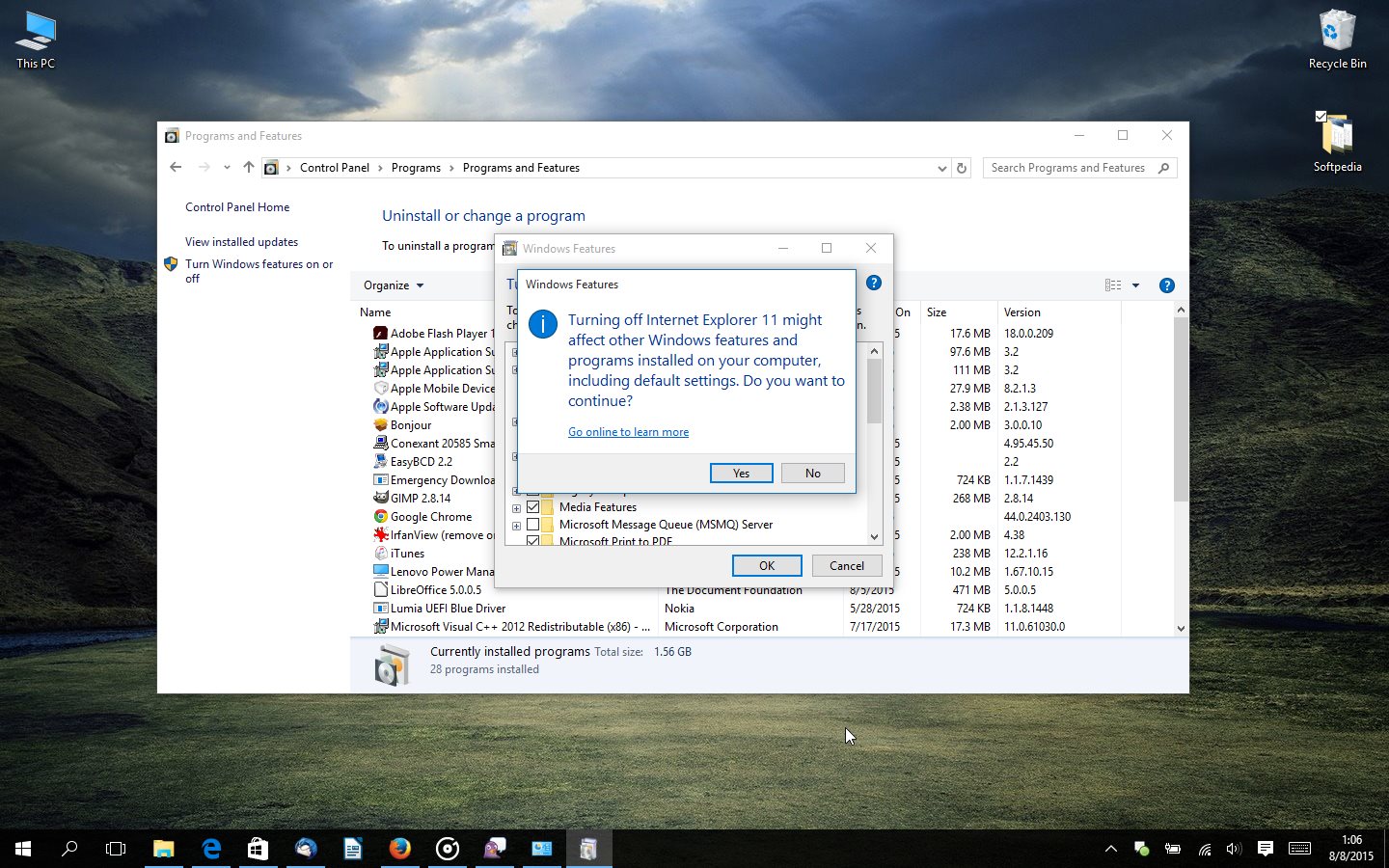
Task: Expand the address bar history dropdown
Action: (942, 168)
